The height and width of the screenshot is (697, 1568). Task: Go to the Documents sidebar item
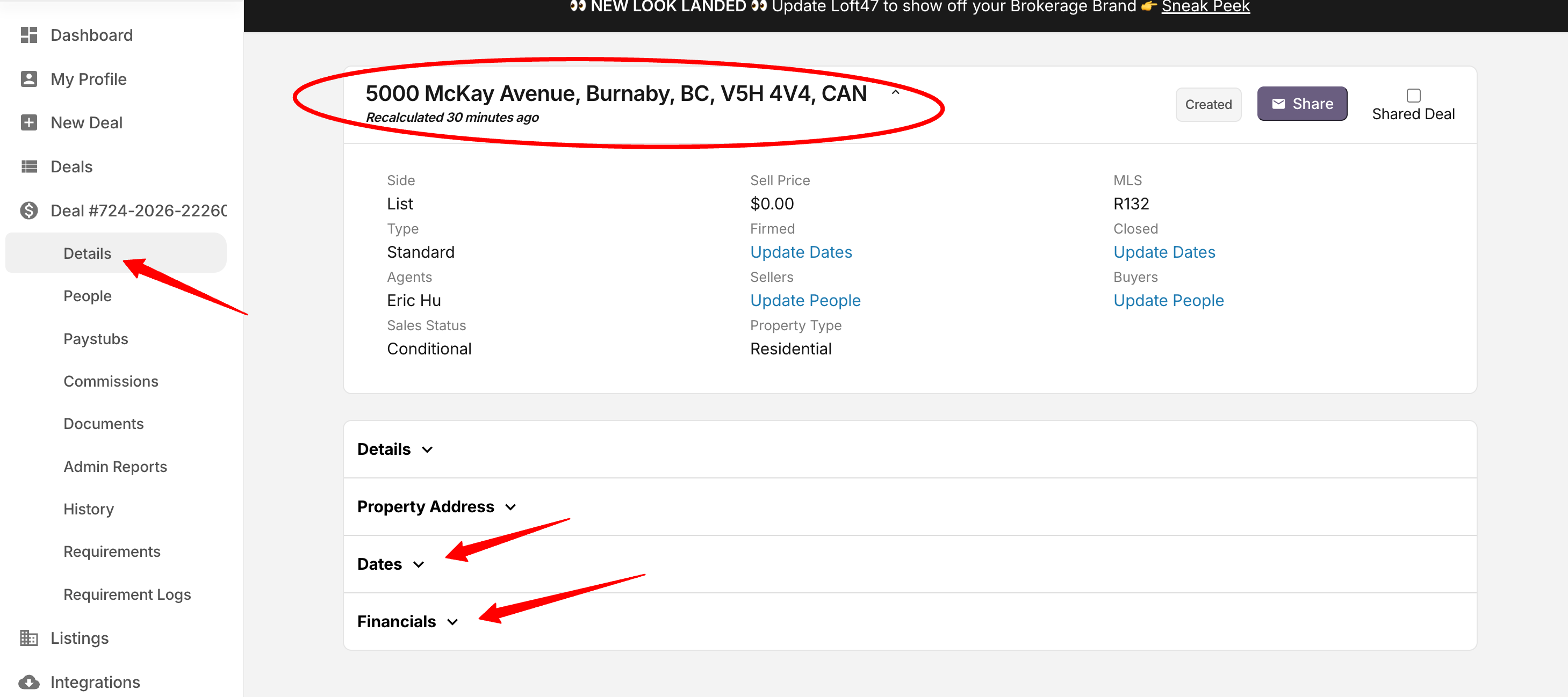click(104, 424)
